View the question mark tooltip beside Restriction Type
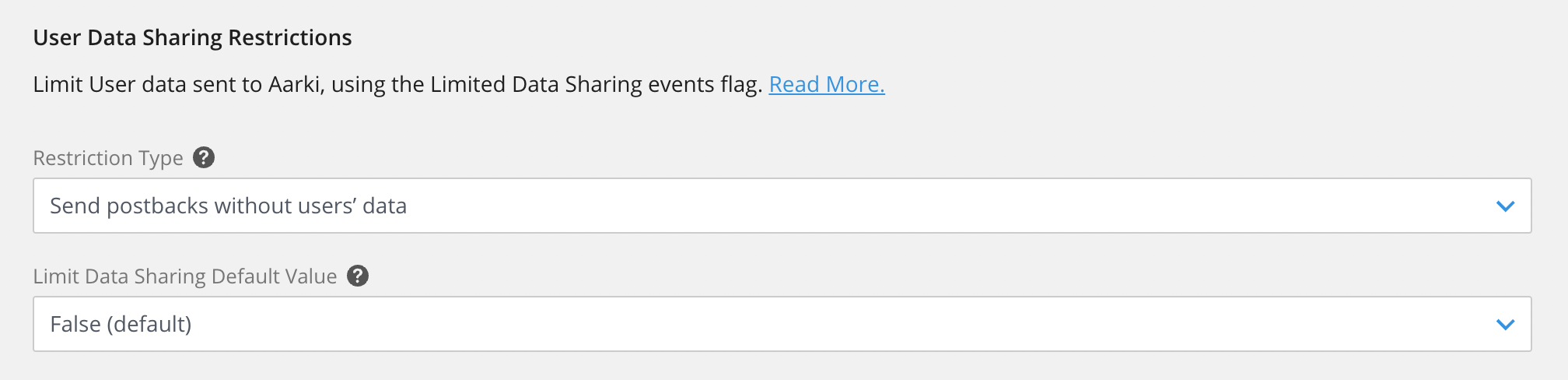The height and width of the screenshot is (380, 1568). pos(204,157)
